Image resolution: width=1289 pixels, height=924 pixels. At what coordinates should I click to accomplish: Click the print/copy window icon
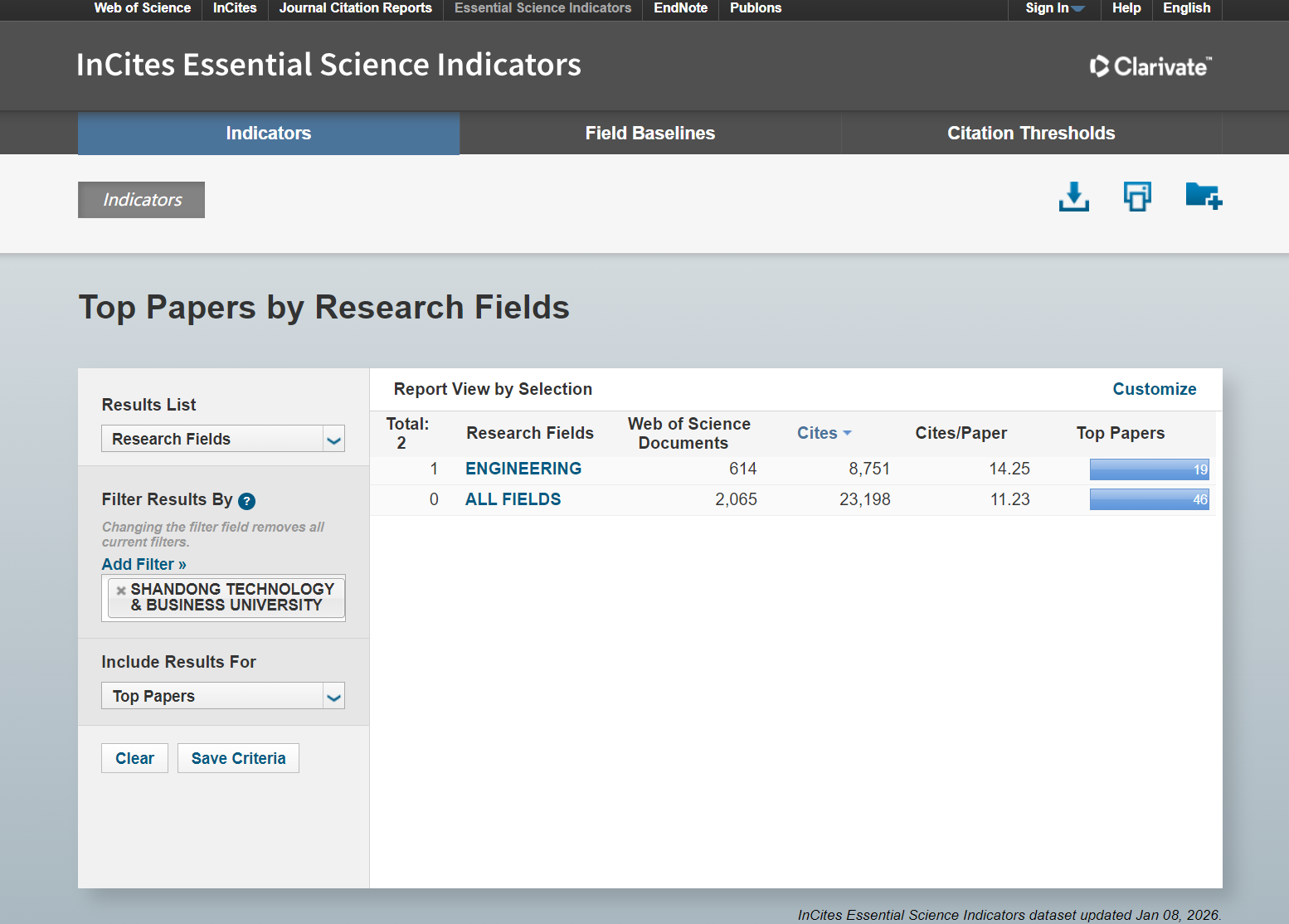click(x=1137, y=197)
